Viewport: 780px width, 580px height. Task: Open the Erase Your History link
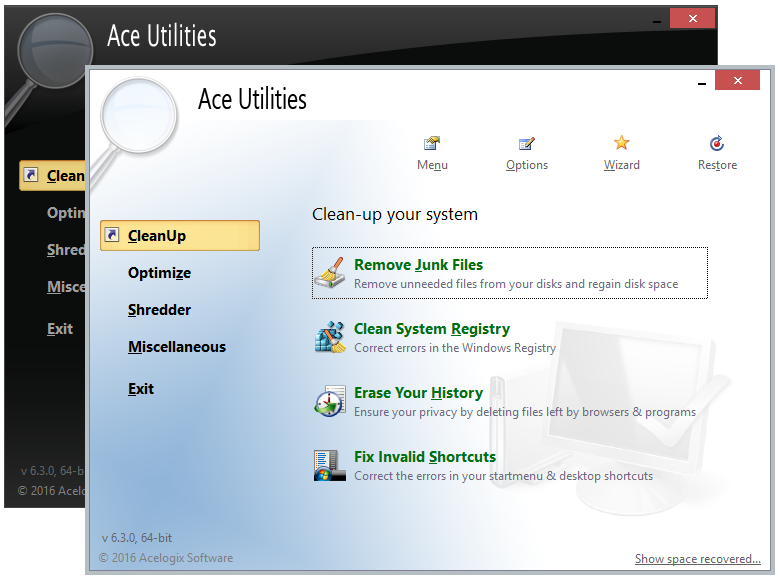tap(418, 392)
